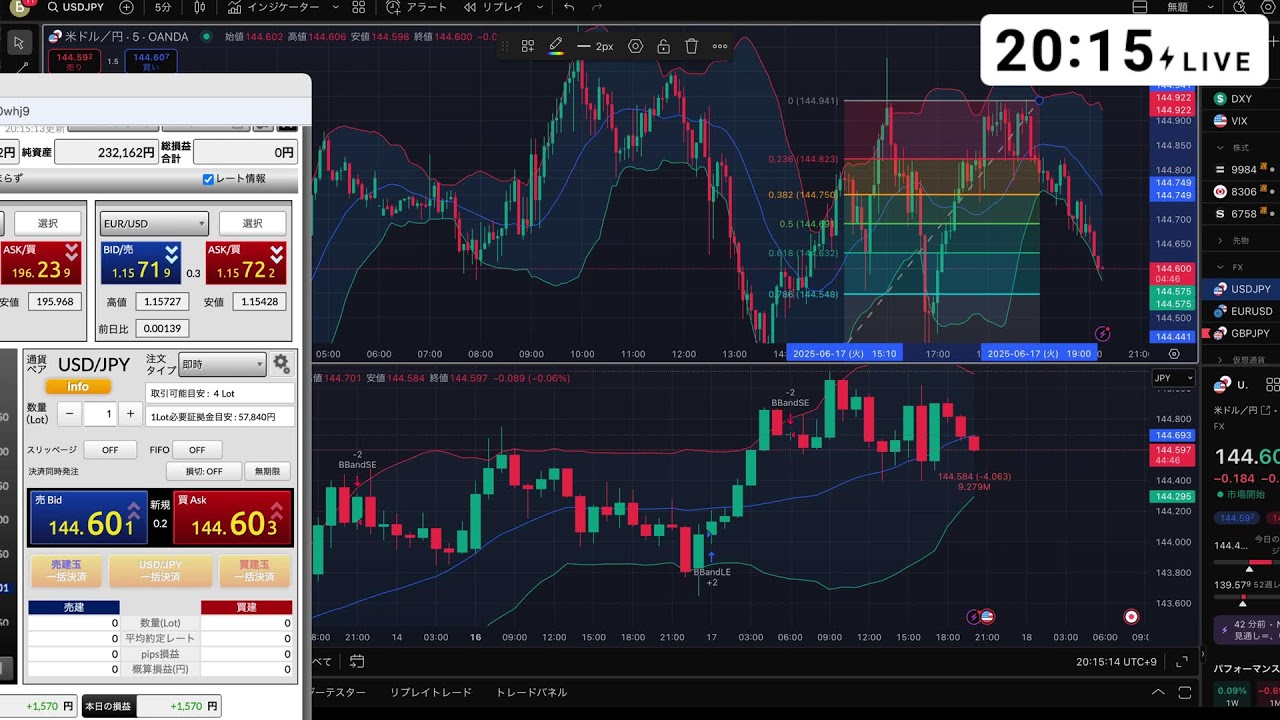
Task: Open drawing templates icon in floating toolbar
Action: [528, 46]
